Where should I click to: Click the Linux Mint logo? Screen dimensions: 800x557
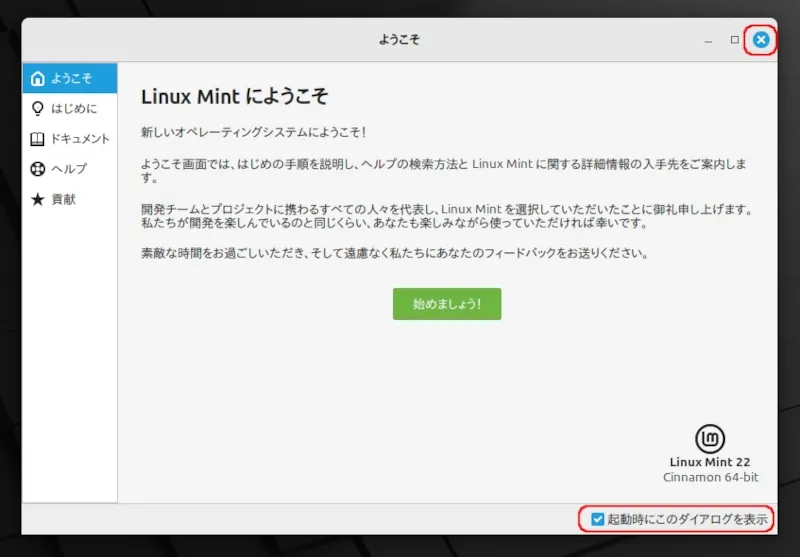click(x=709, y=438)
